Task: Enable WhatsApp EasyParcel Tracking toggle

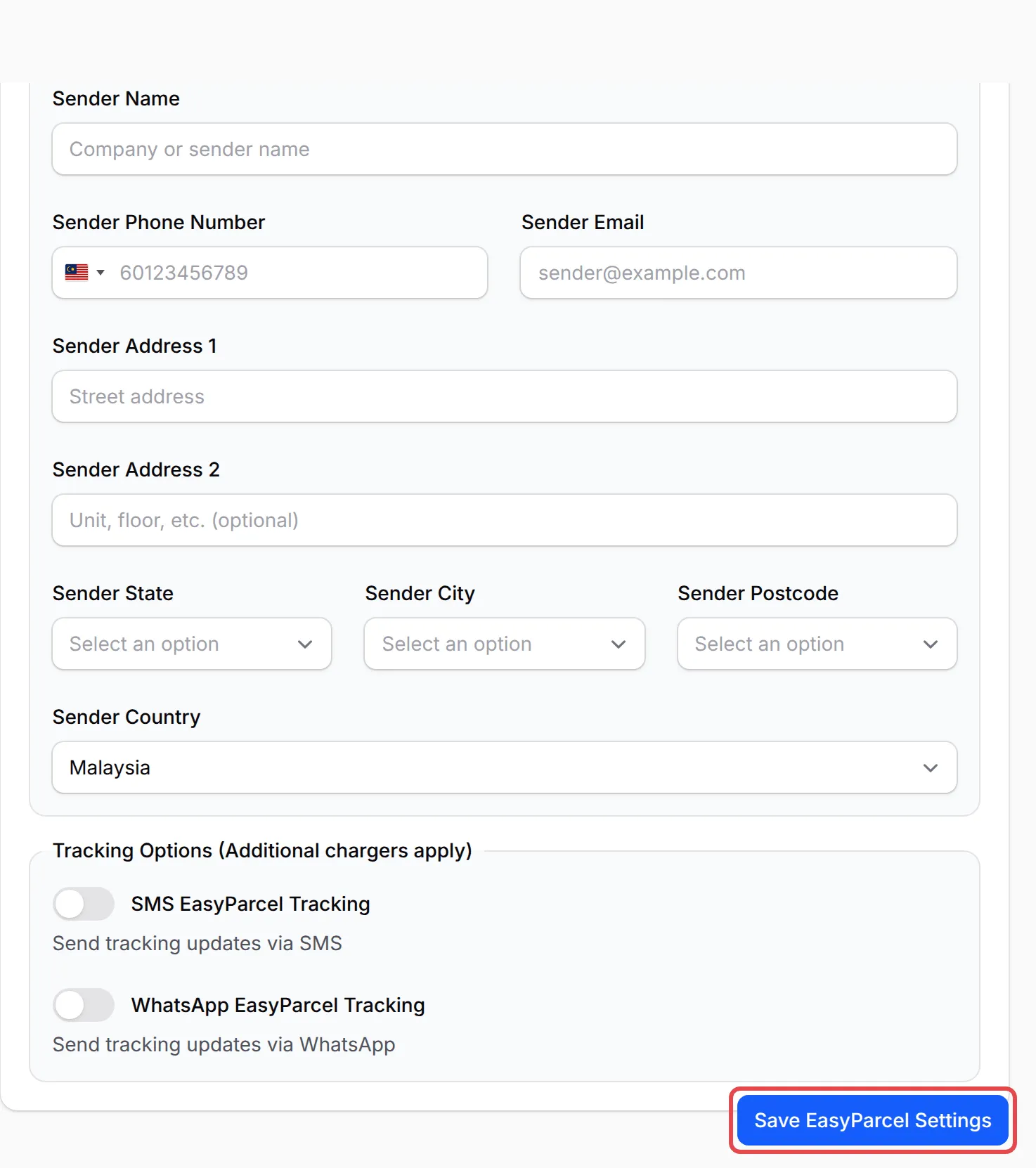Action: tap(84, 1005)
